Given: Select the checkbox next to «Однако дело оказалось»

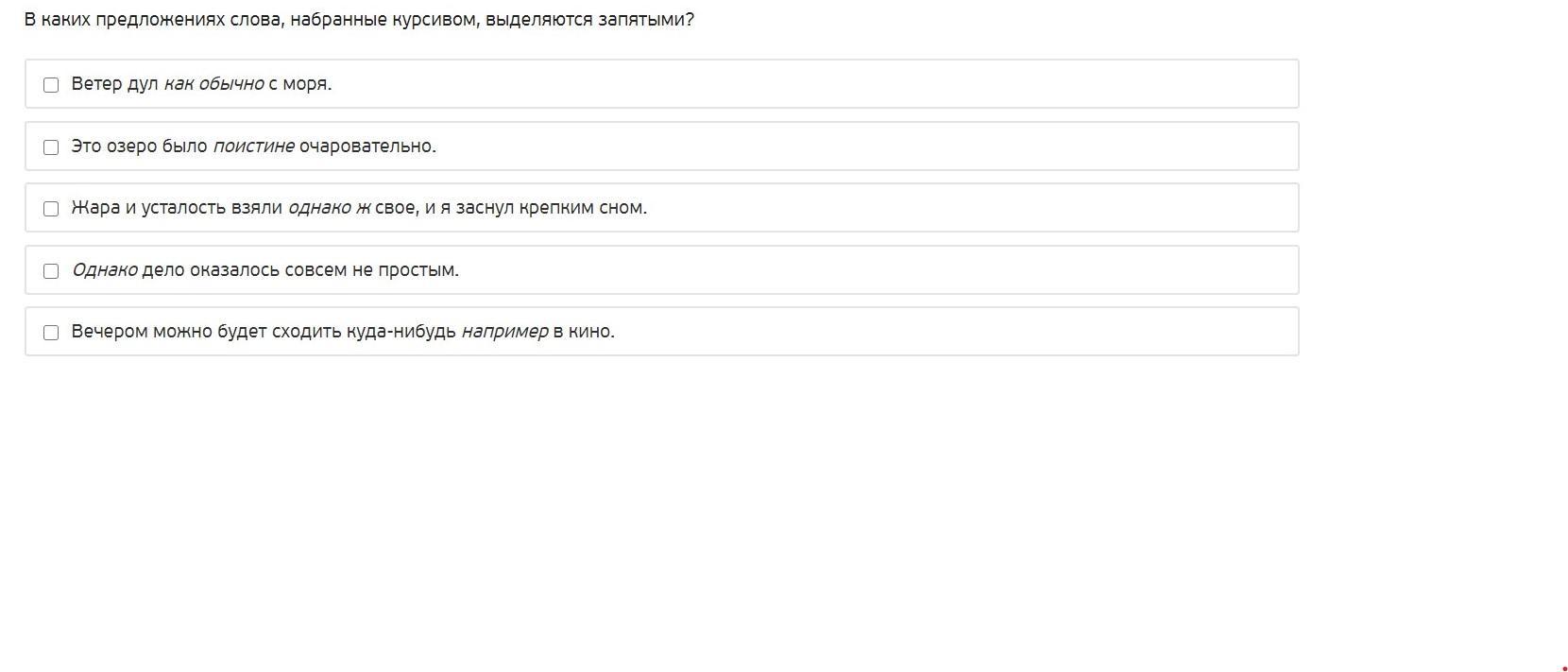Looking at the screenshot, I should [x=51, y=271].
